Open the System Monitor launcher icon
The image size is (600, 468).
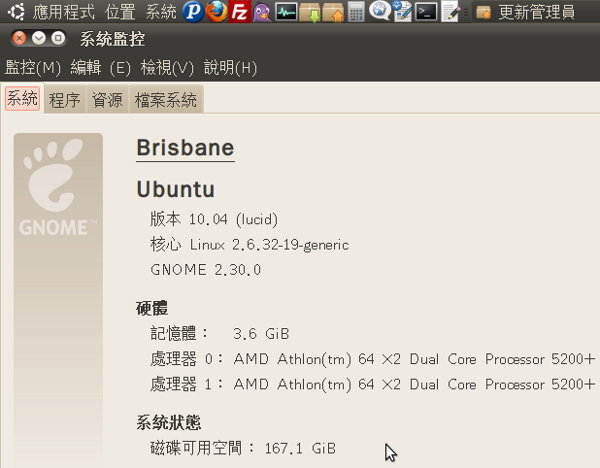(286, 11)
